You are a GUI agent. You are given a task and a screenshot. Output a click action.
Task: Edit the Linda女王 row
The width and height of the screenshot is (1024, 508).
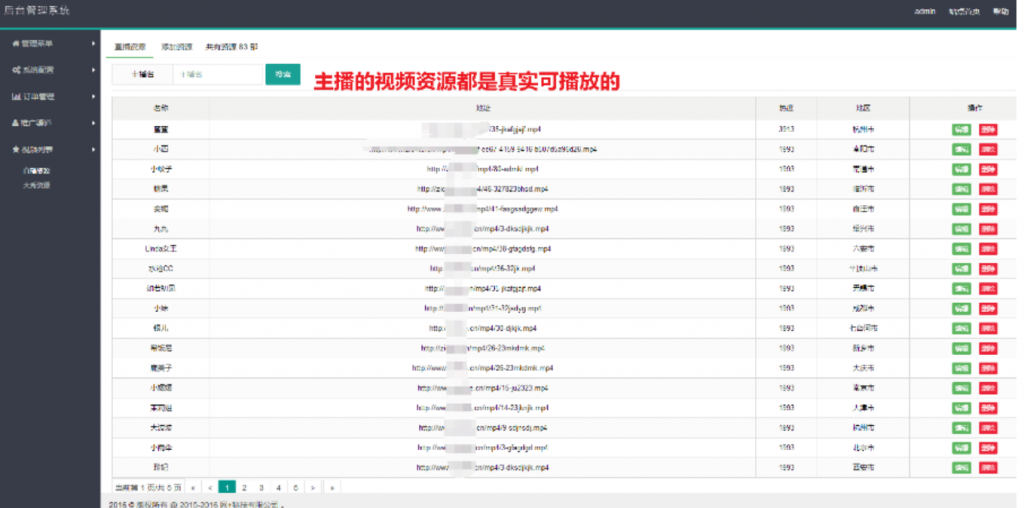click(x=961, y=249)
